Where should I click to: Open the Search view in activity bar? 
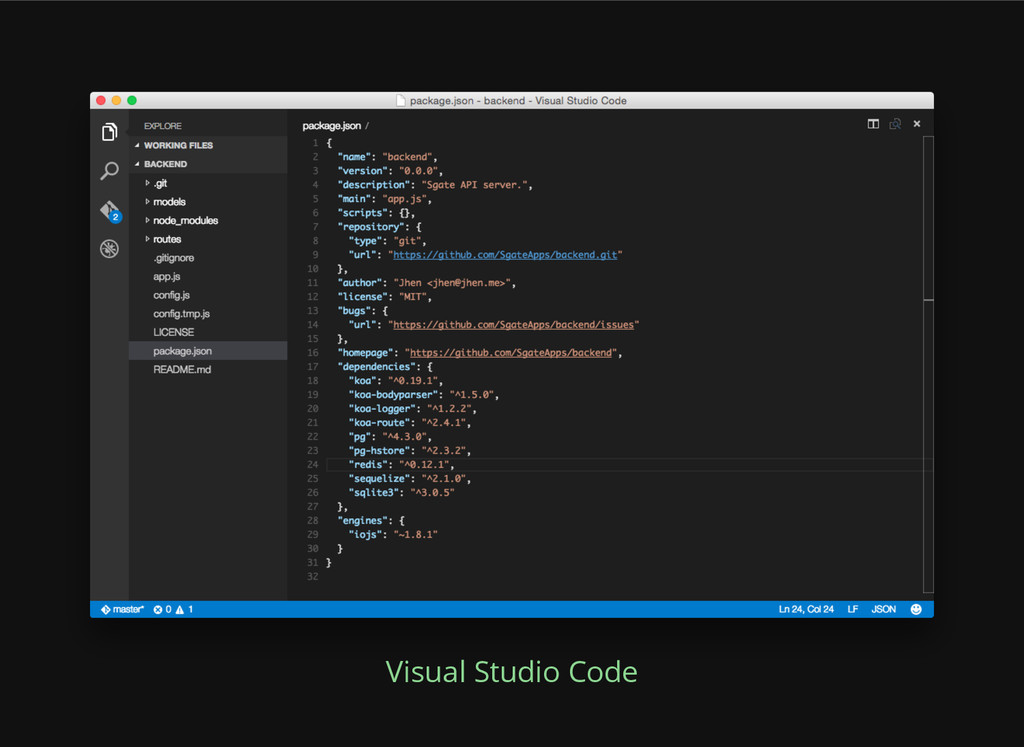point(109,171)
